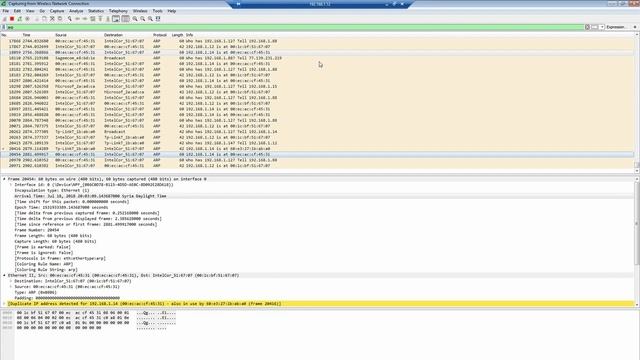The width and height of the screenshot is (640, 360).
Task: Open the display filter bookmark icon
Action: (x=4, y=27)
